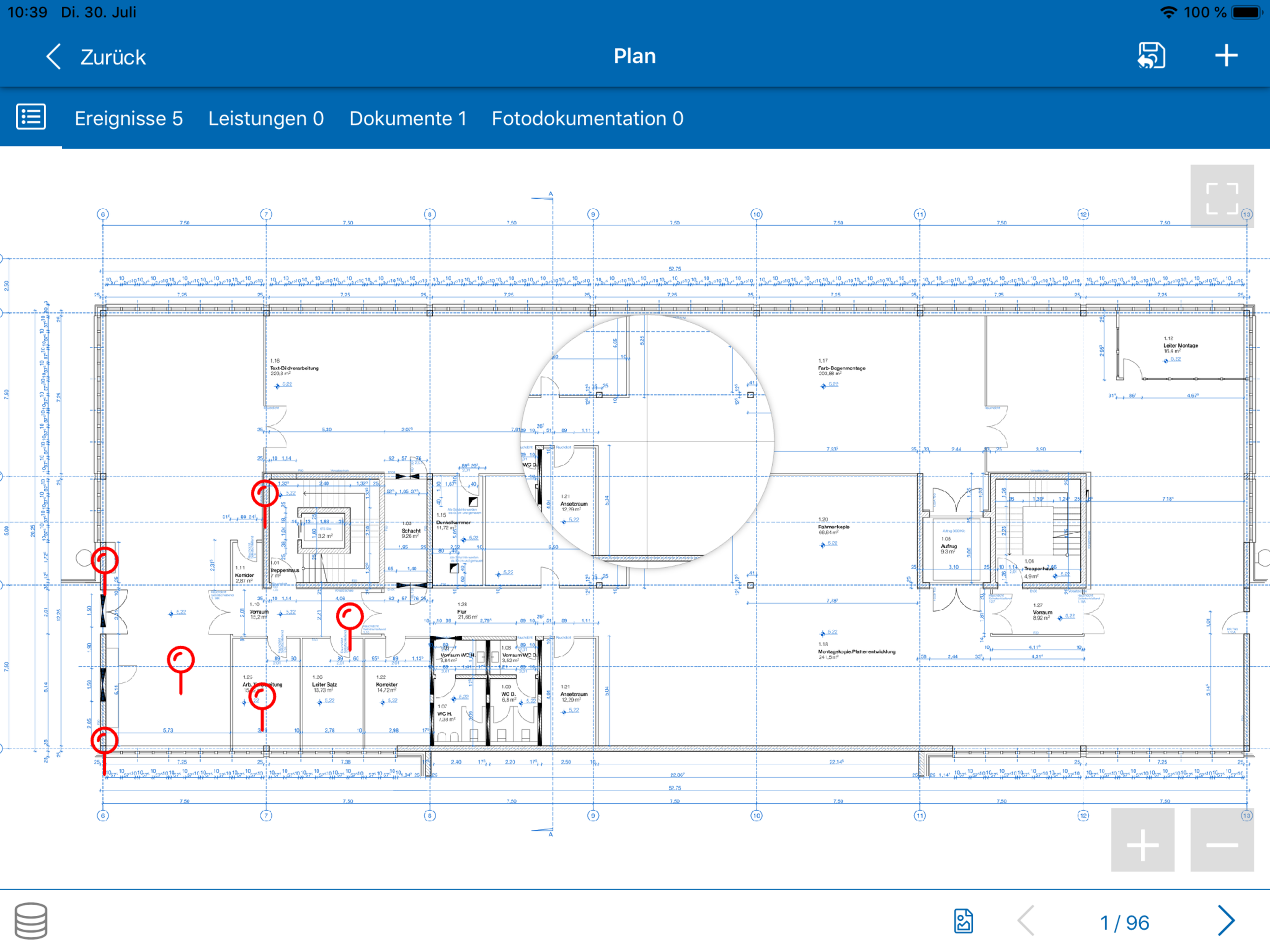Screen dimensions: 1270x952
Task: Tap the plan image document icon
Action: tap(963, 921)
